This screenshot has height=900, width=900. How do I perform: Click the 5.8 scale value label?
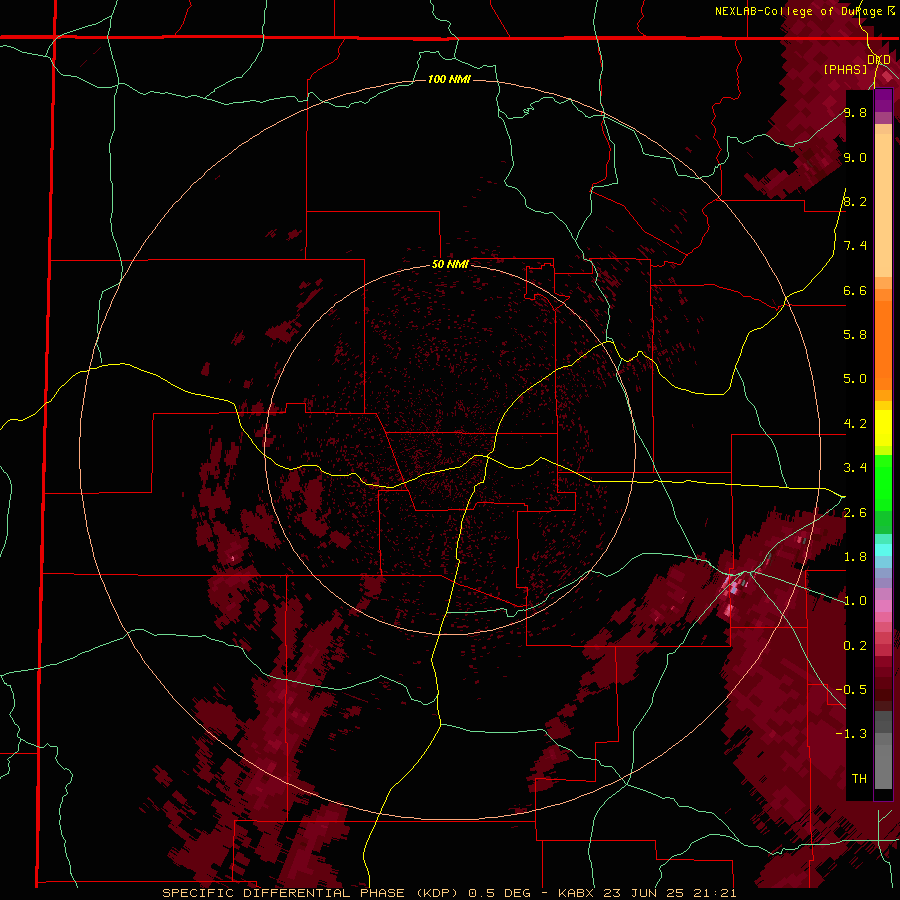coord(855,334)
